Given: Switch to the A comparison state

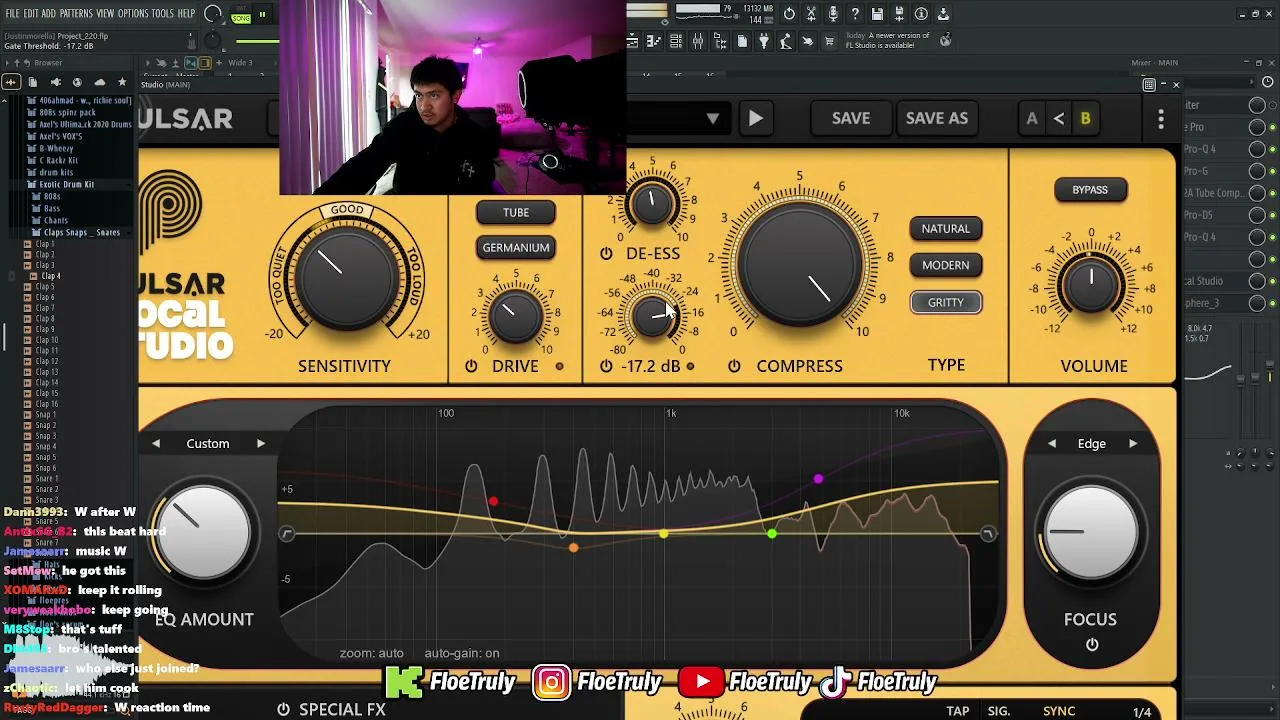Looking at the screenshot, I should [1032, 118].
